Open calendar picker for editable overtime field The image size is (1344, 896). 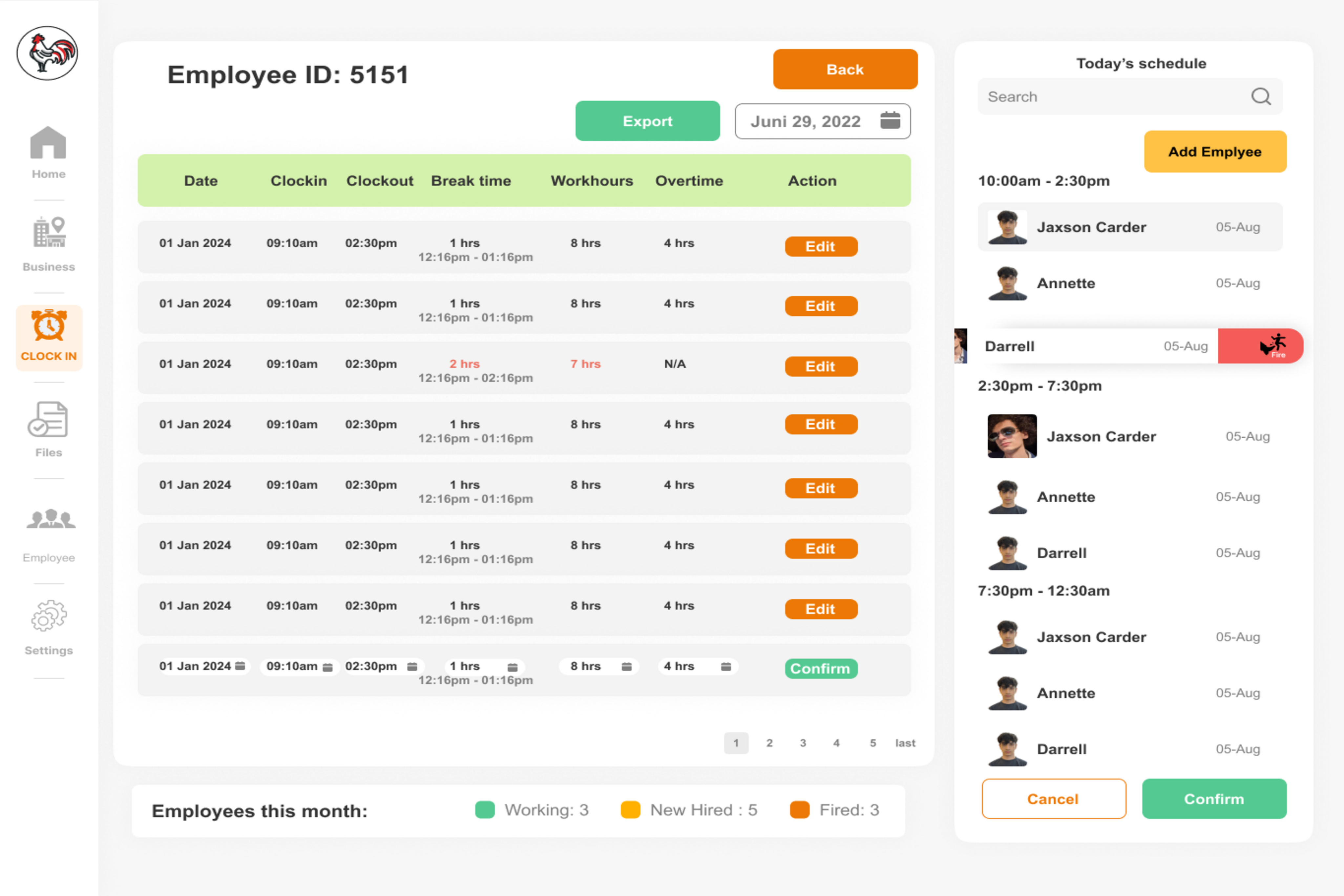point(726,666)
